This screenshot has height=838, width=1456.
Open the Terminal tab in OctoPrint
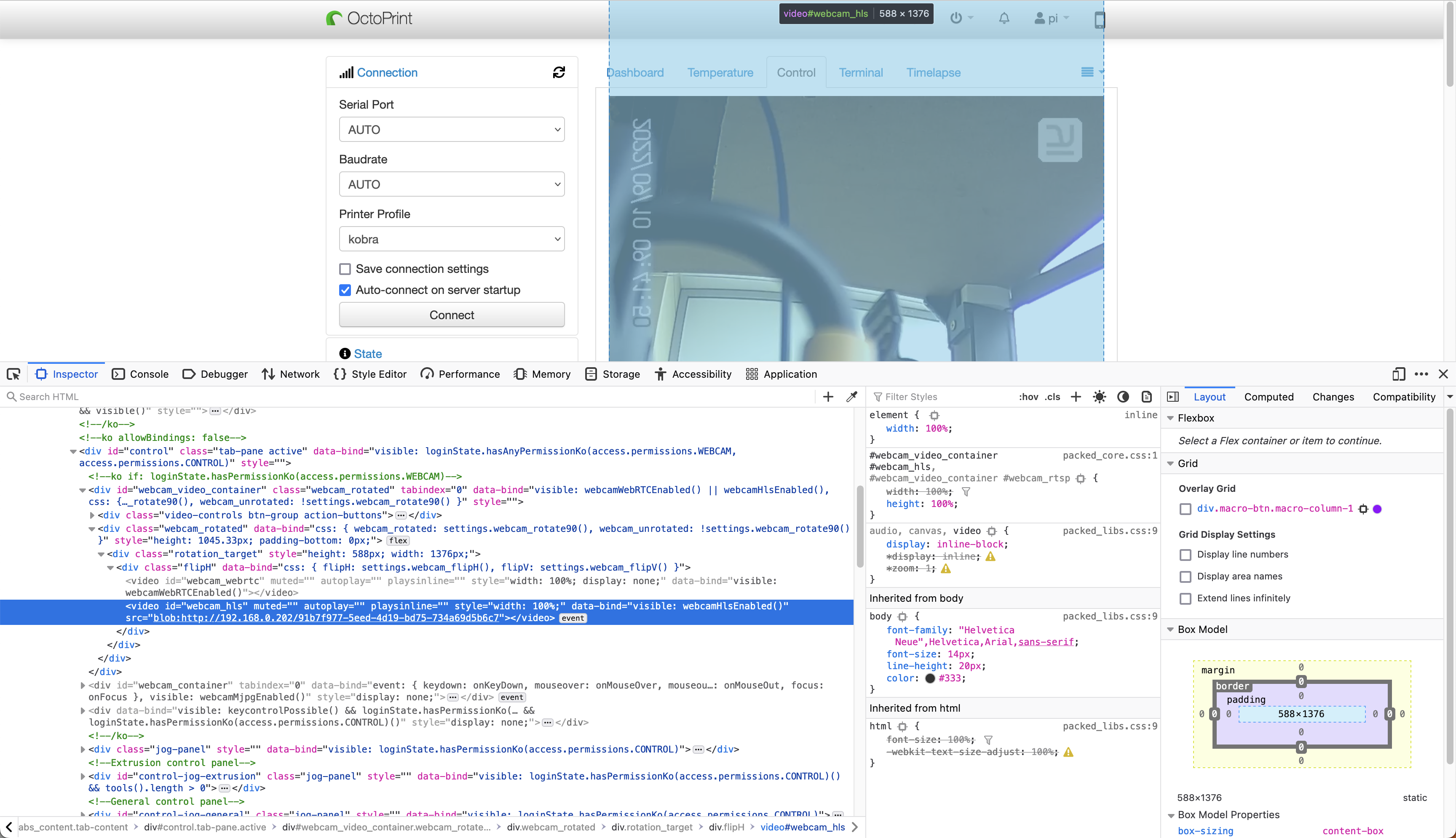[860, 72]
